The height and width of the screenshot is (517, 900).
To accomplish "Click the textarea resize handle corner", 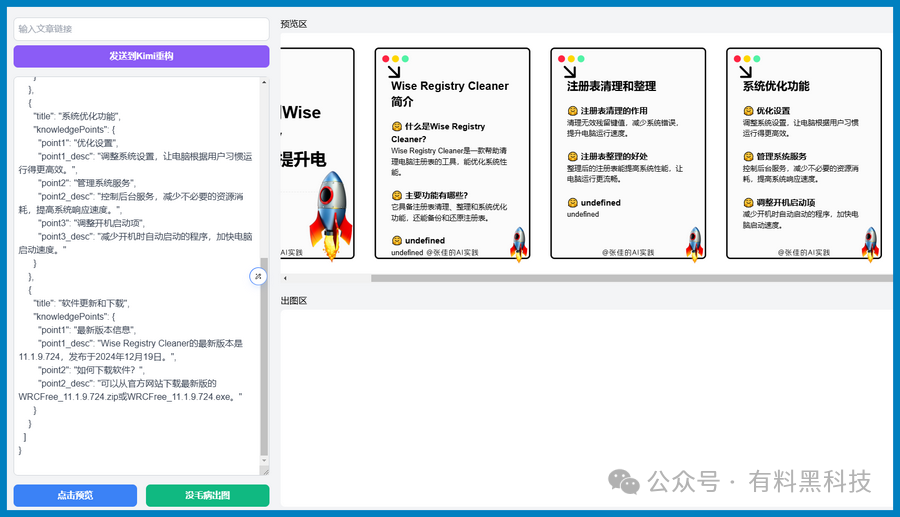I will (x=265, y=472).
